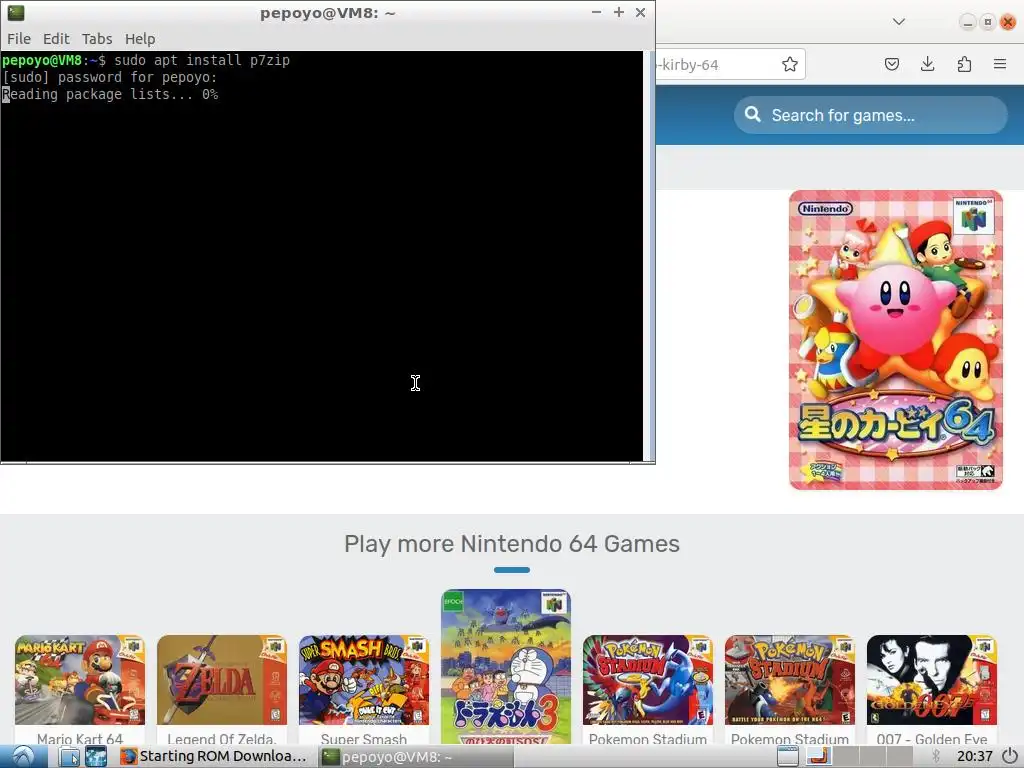This screenshot has width=1024, height=768.
Task: Switch to the Starting ROM Download Firefox taskbar button
Action: (x=214, y=756)
